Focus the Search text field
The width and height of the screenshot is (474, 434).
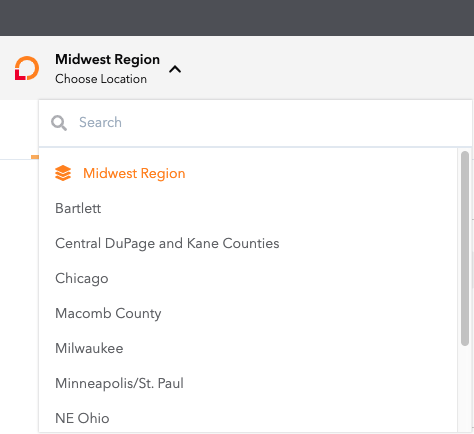pos(255,123)
